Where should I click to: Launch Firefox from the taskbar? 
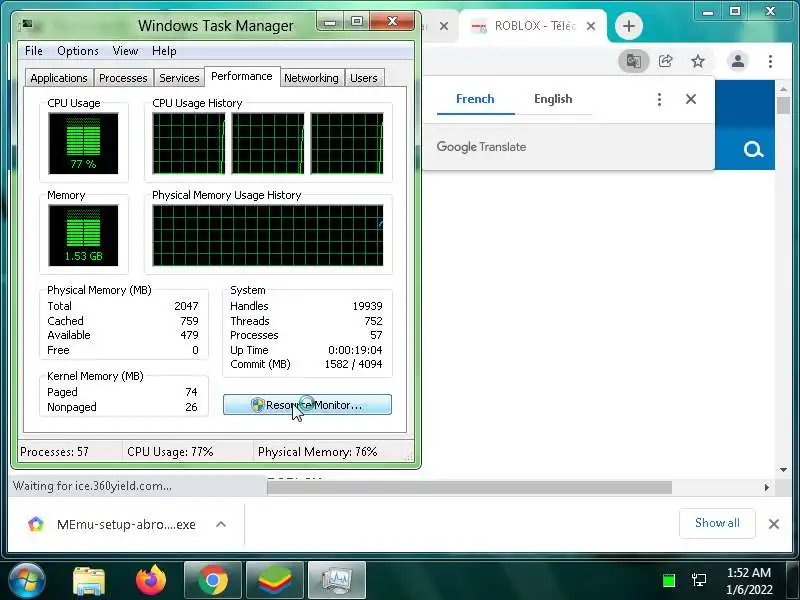(151, 580)
